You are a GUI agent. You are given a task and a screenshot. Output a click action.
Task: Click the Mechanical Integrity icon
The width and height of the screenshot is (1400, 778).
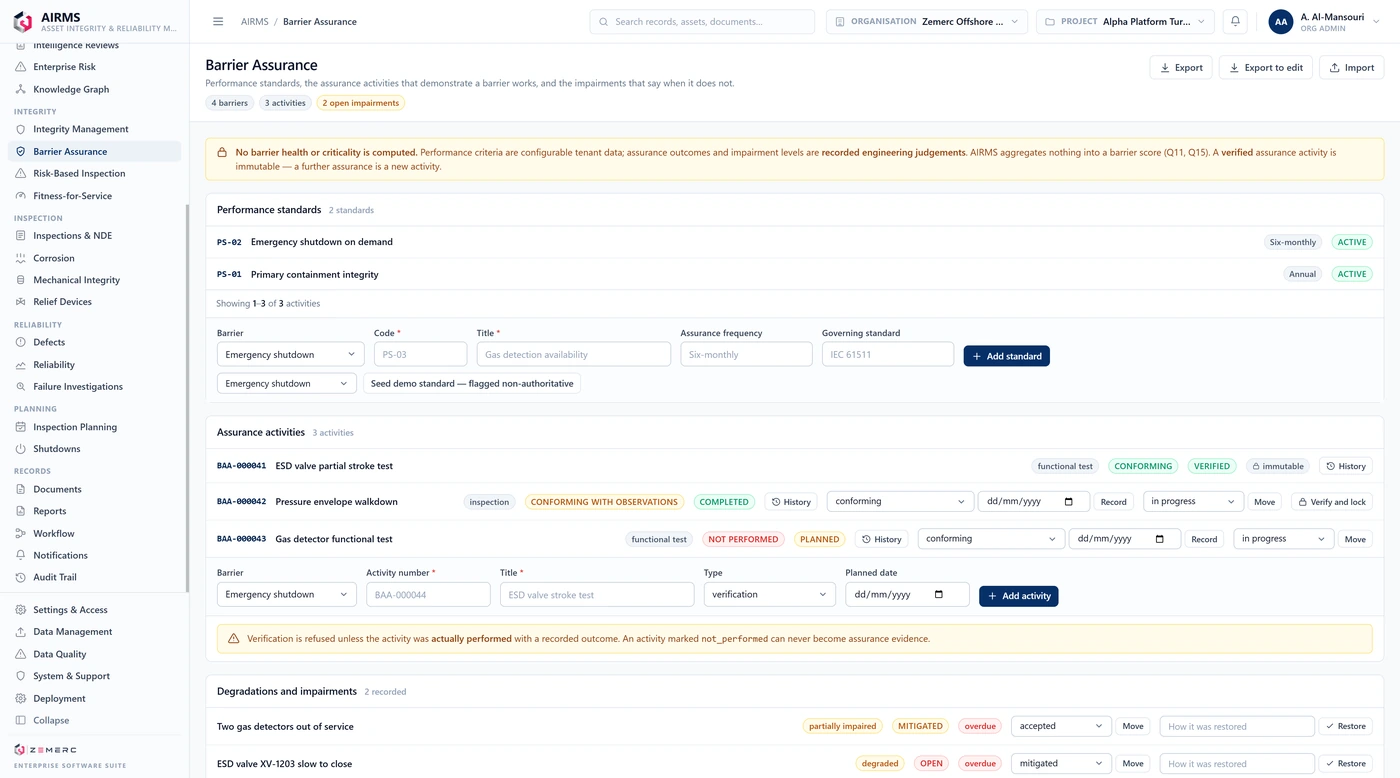tap(21, 280)
